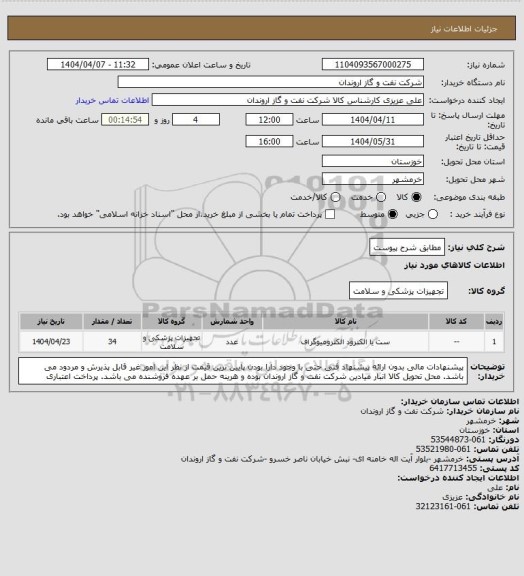The image size is (524, 576).
Task: Open the اطلاعات تماس خریدار link
Action: 112,100
